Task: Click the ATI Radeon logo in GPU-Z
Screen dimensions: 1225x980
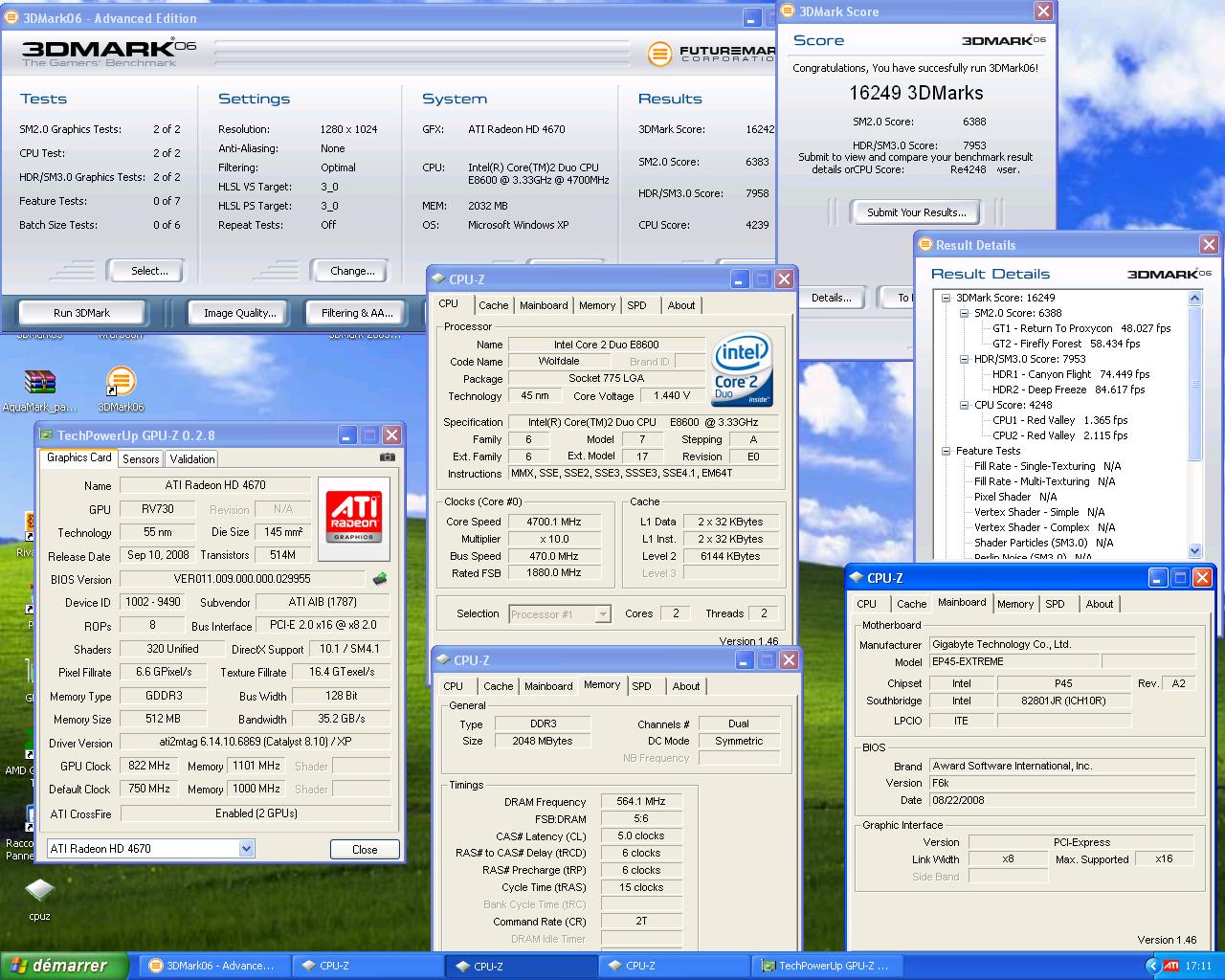Action: pyautogui.click(x=354, y=518)
